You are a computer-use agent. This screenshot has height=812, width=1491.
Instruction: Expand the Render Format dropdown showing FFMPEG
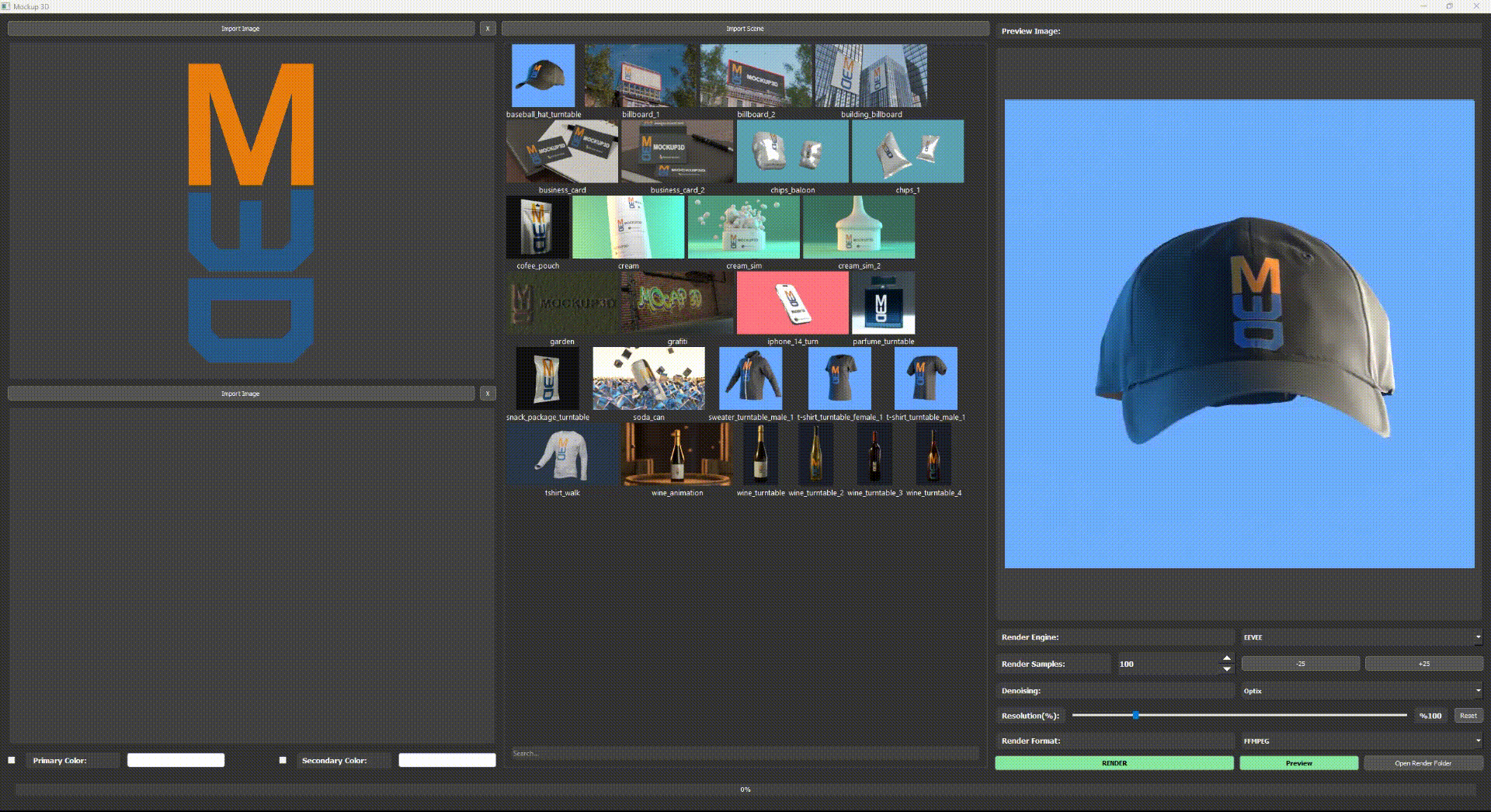1362,741
